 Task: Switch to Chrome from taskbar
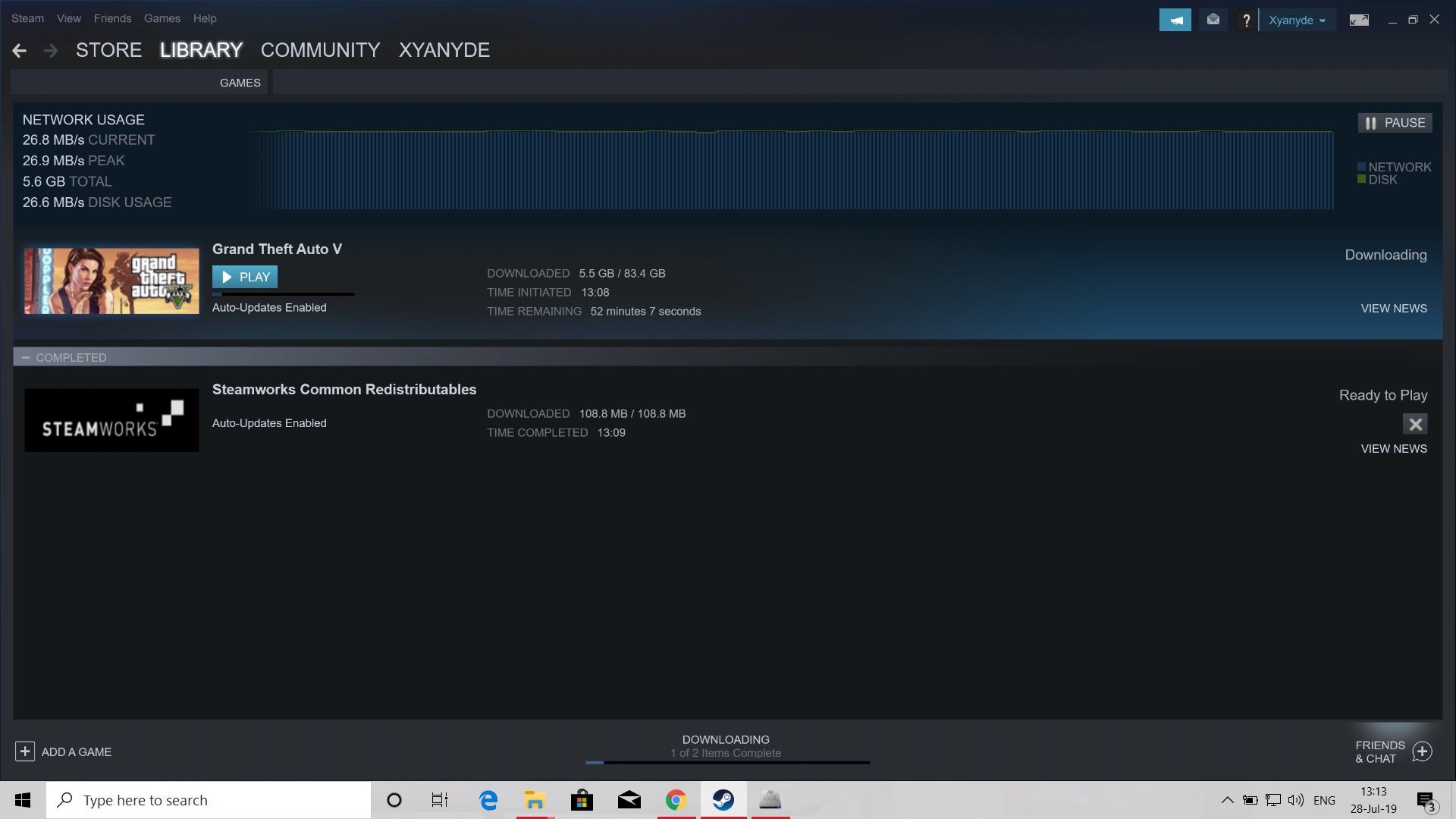(676, 800)
